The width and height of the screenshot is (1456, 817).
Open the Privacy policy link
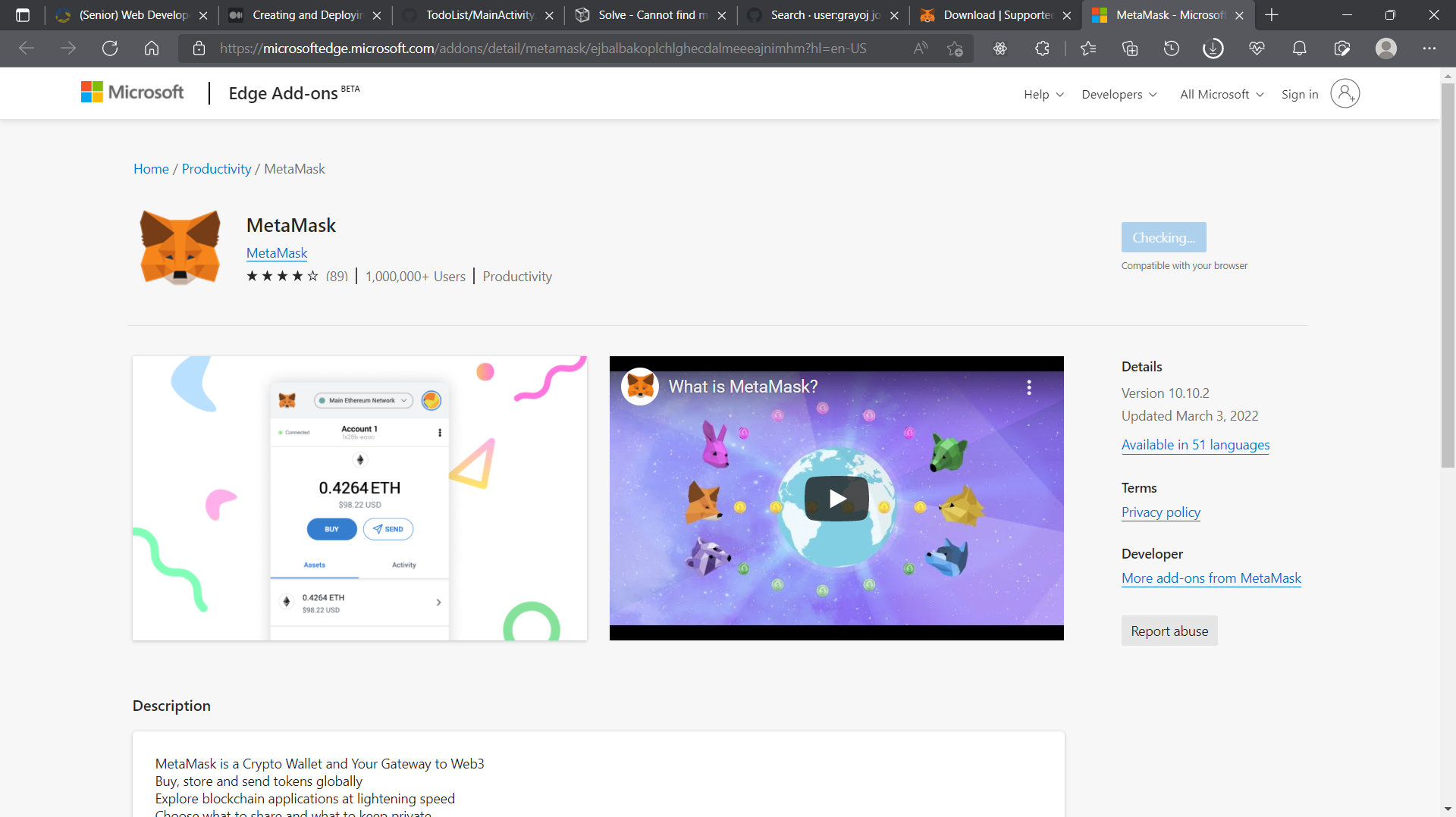tap(1161, 512)
